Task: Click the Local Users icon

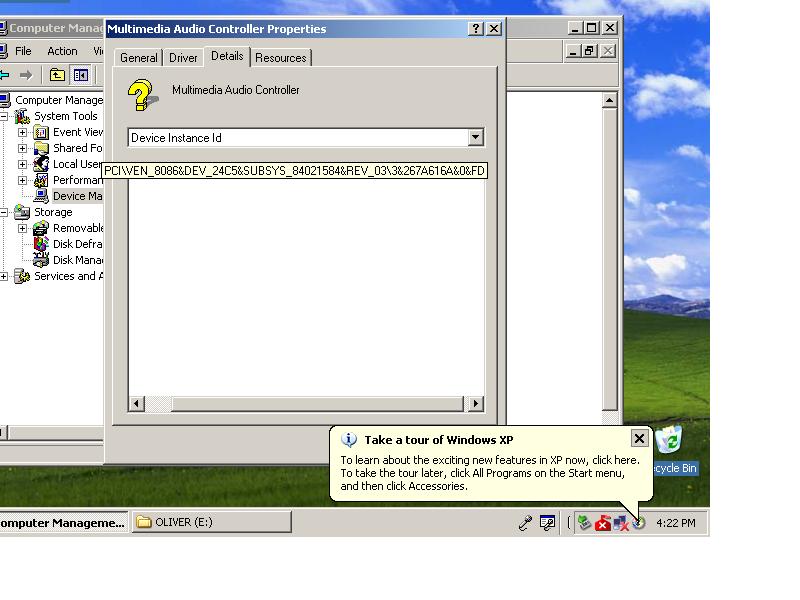Action: (x=41, y=164)
